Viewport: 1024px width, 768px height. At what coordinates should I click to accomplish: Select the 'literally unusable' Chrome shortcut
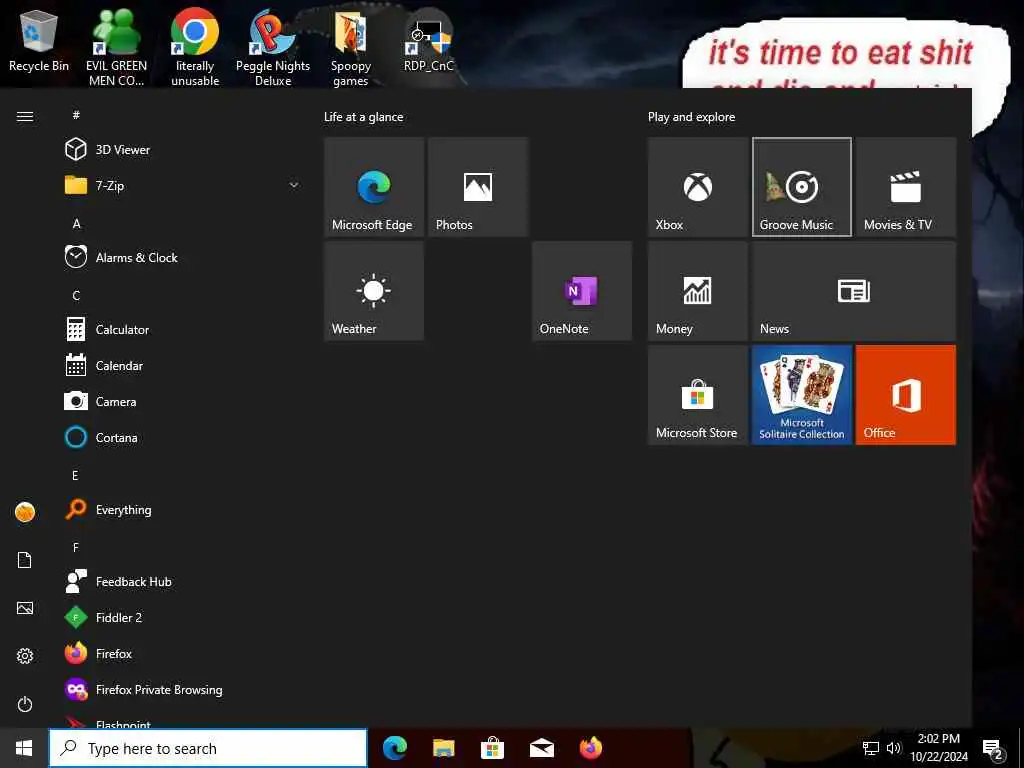(195, 48)
